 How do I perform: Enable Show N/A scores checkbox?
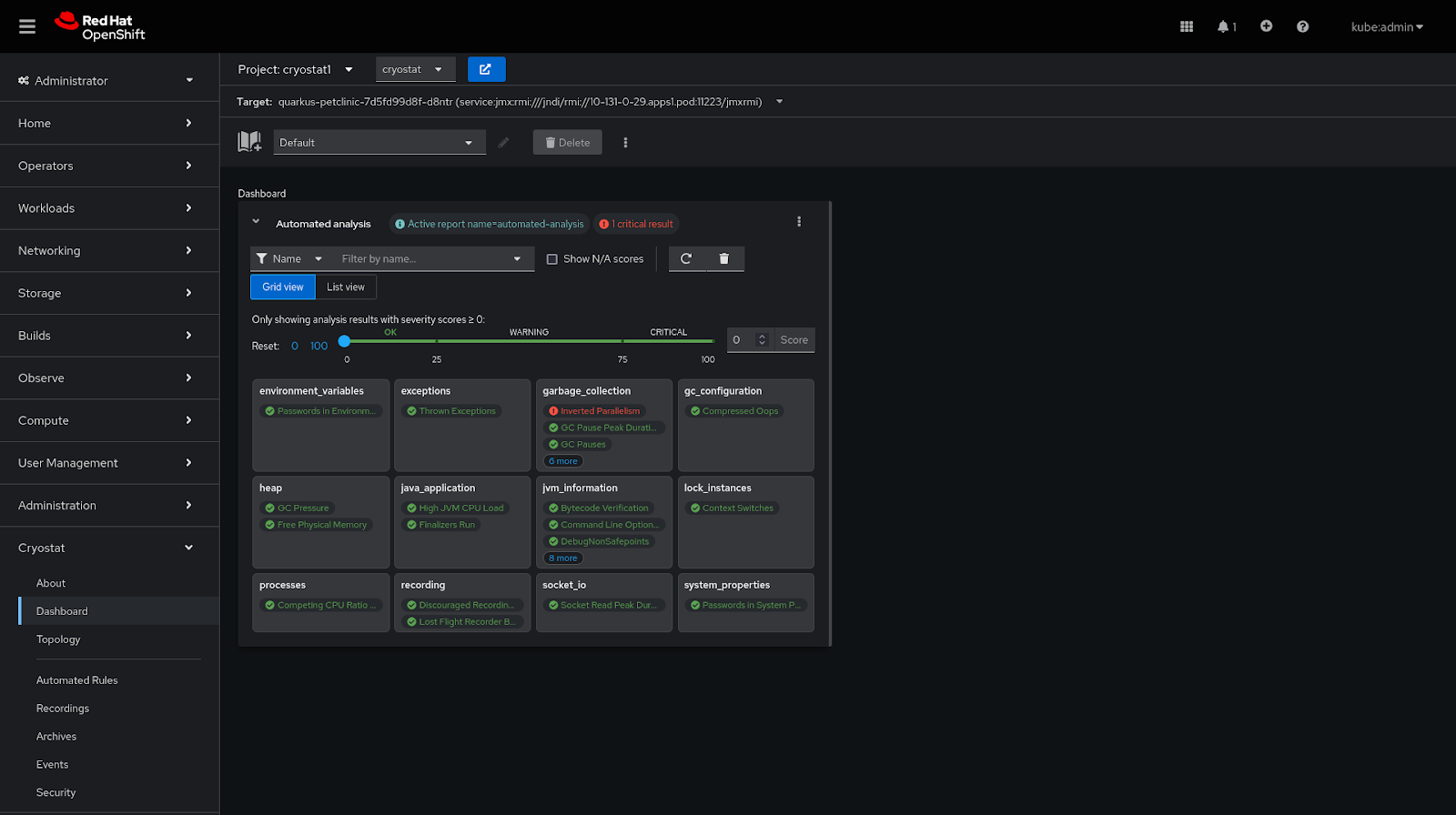click(552, 259)
